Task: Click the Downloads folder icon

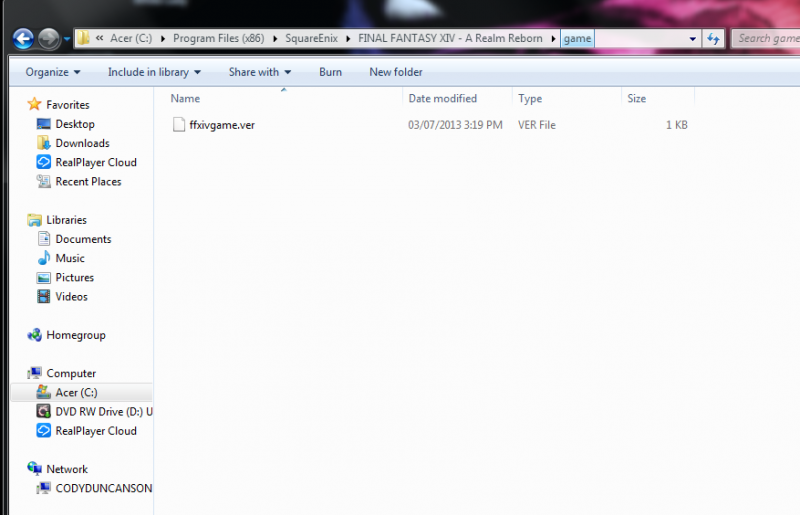Action: (44, 142)
